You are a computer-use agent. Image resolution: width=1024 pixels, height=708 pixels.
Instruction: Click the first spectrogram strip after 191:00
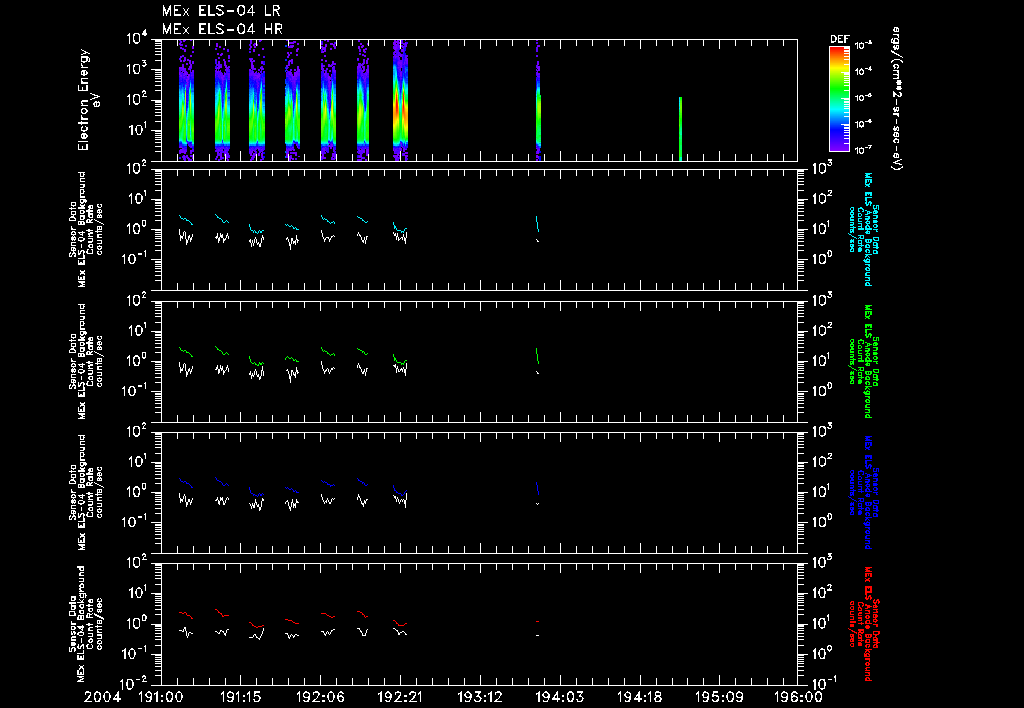coord(186,100)
